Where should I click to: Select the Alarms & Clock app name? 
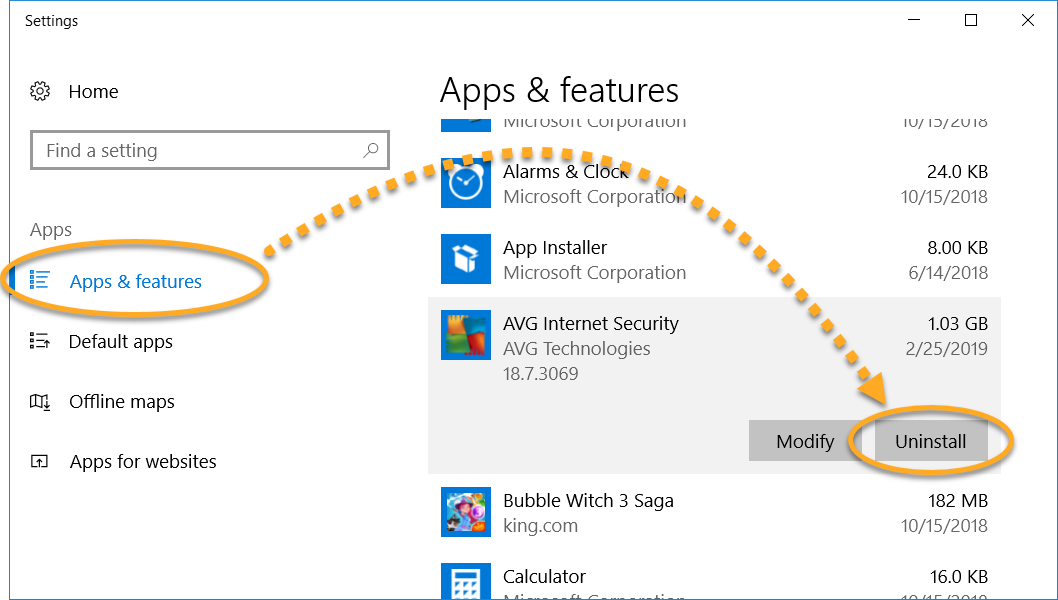pos(566,171)
